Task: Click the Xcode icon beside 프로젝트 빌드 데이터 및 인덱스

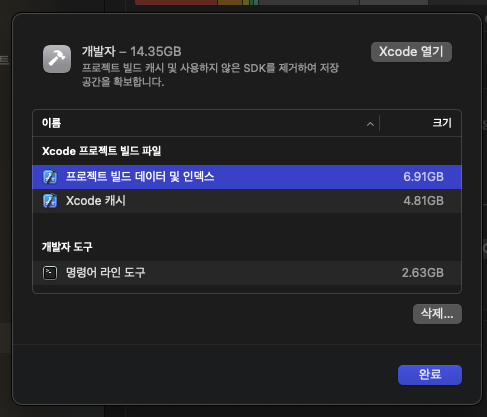Action: pos(50,177)
